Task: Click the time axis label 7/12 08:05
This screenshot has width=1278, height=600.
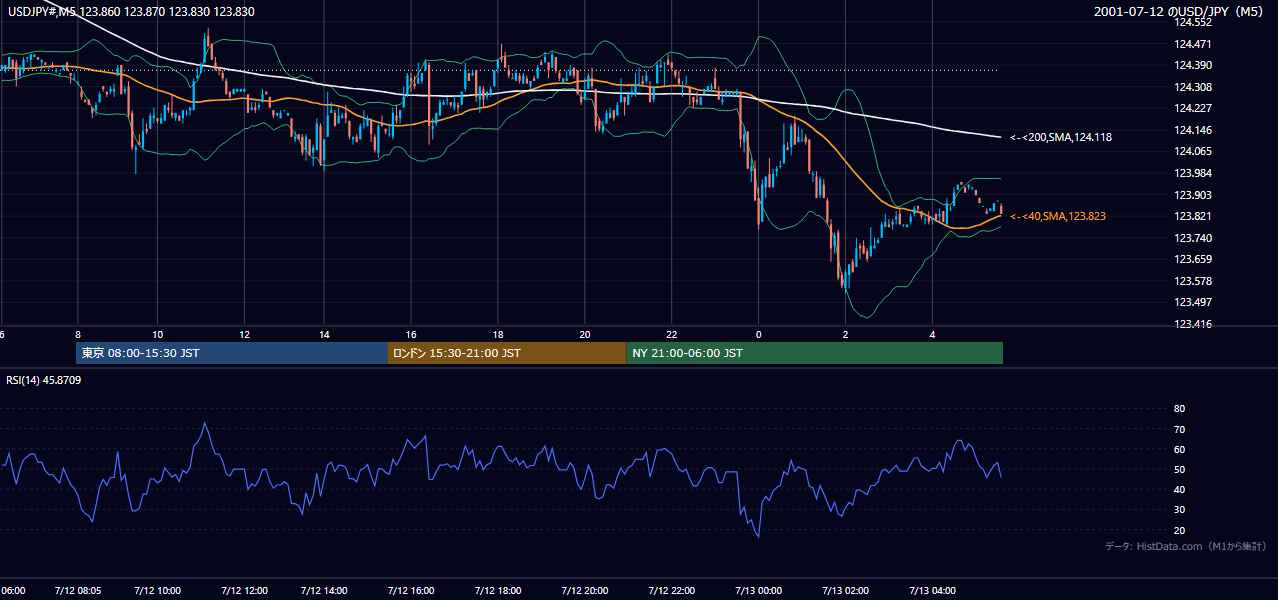Action: (77, 590)
